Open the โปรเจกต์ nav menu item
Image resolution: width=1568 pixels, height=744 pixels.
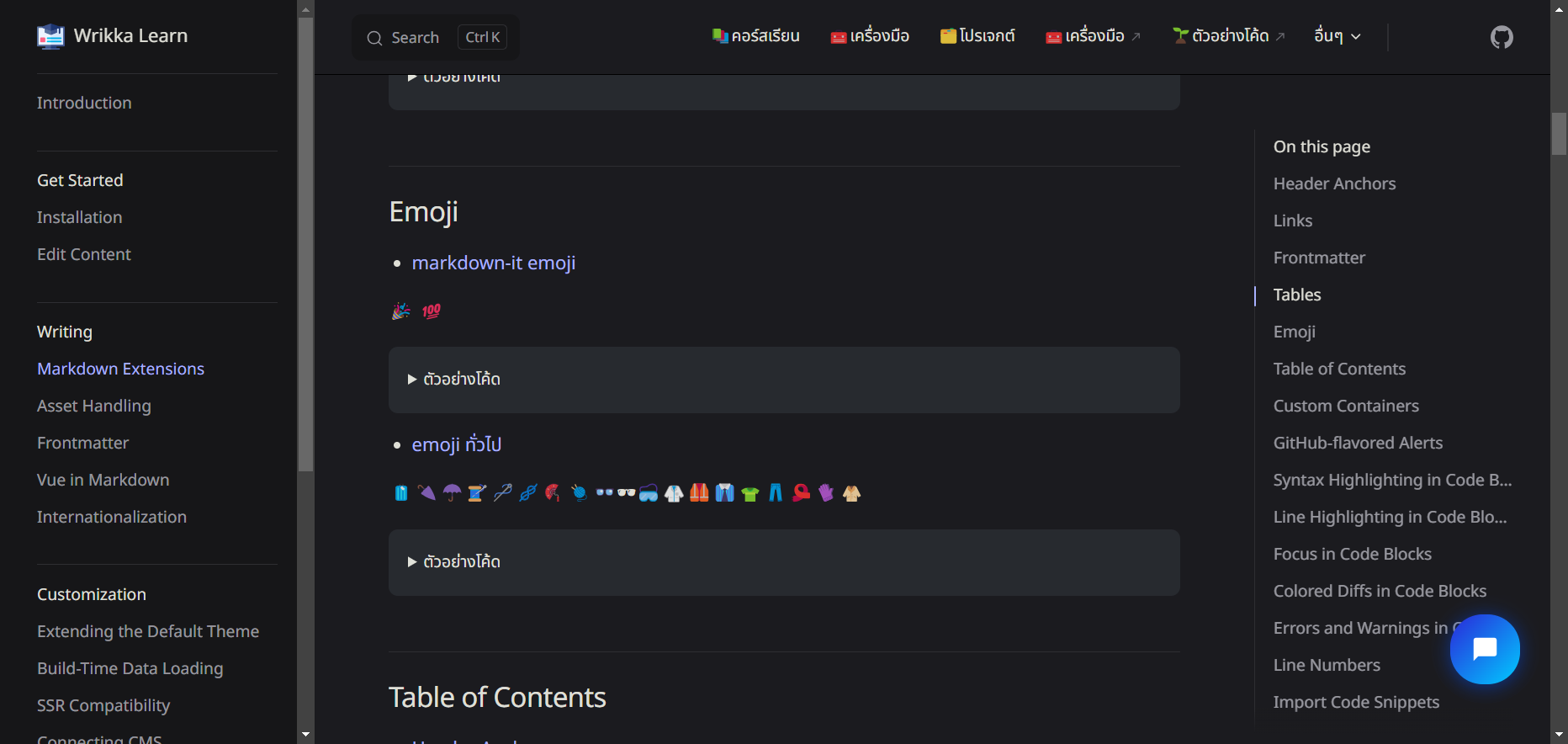click(x=977, y=36)
